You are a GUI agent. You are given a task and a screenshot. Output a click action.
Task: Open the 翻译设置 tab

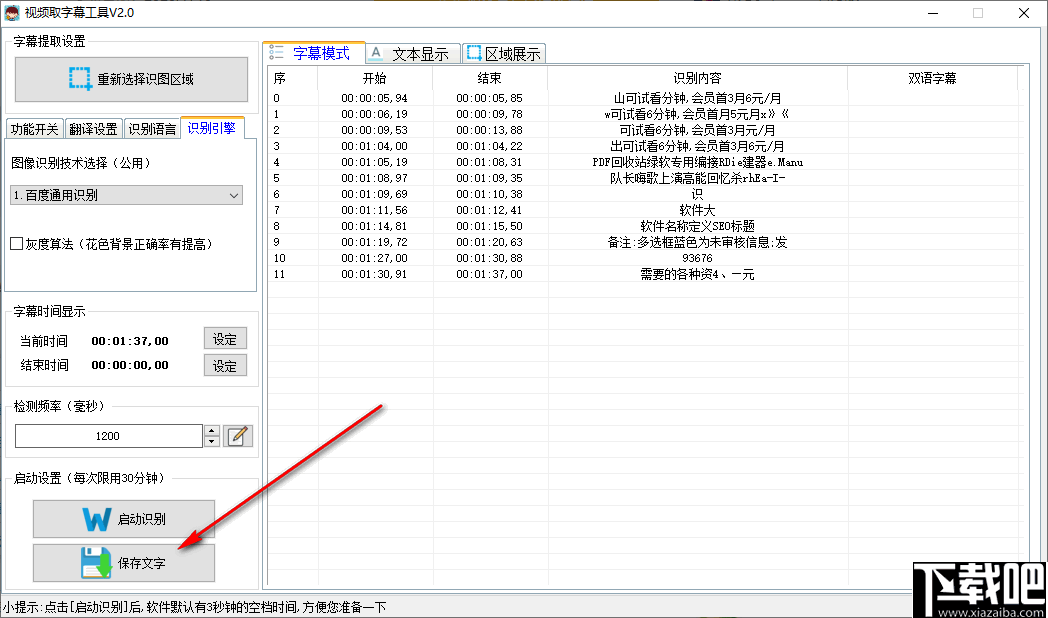pyautogui.click(x=93, y=128)
